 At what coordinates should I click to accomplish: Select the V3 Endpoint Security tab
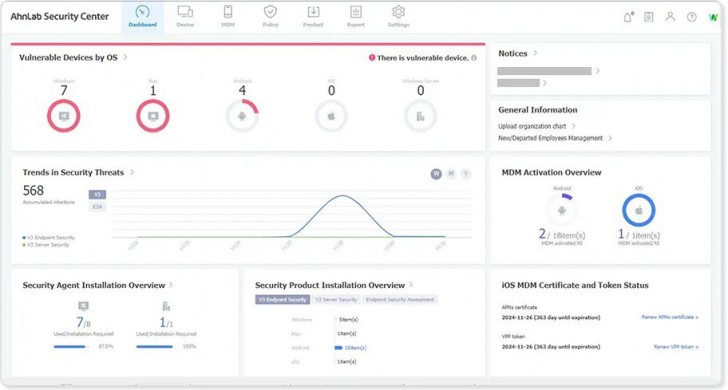(x=282, y=300)
